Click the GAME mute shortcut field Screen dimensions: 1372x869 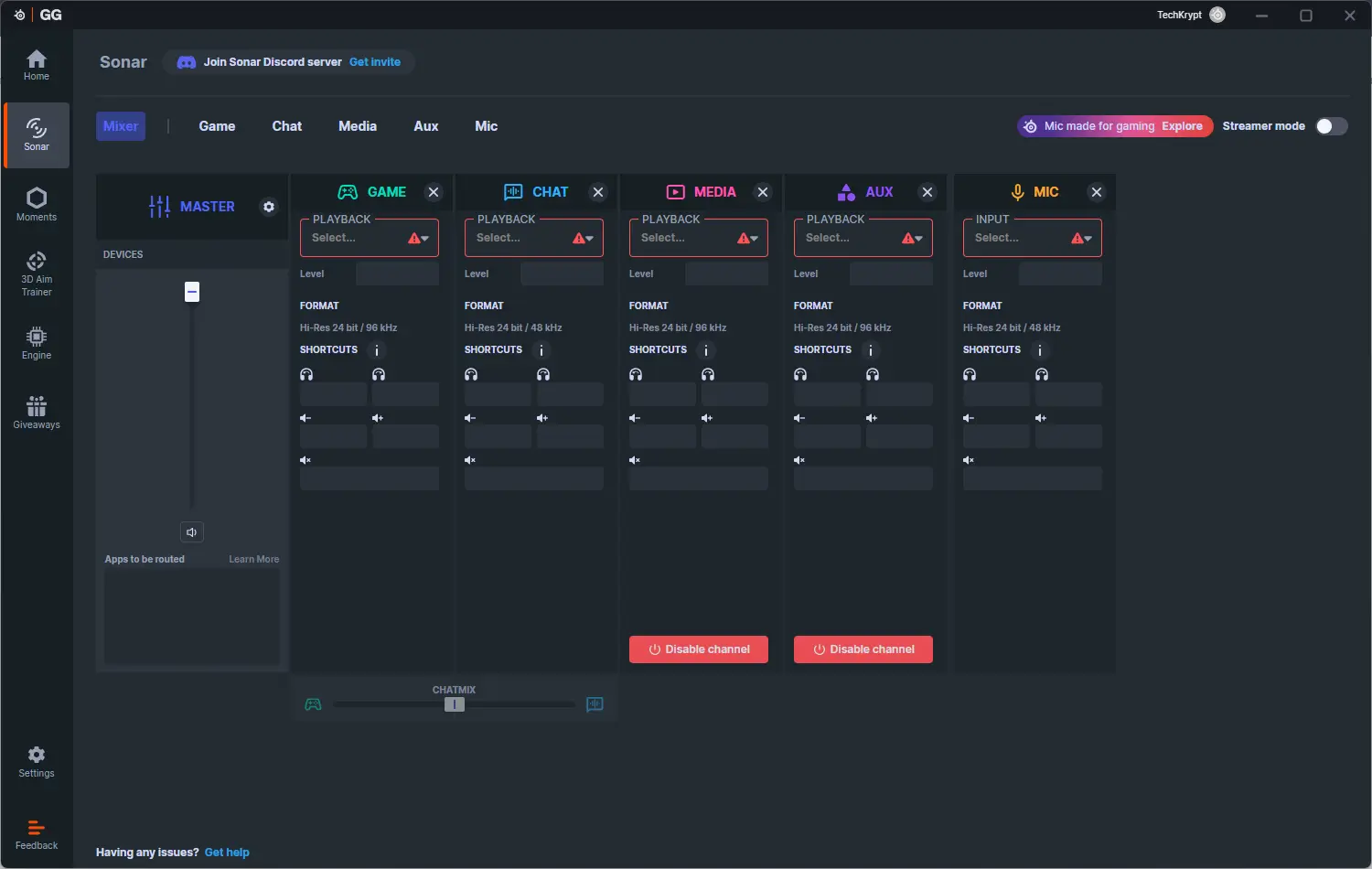click(370, 478)
